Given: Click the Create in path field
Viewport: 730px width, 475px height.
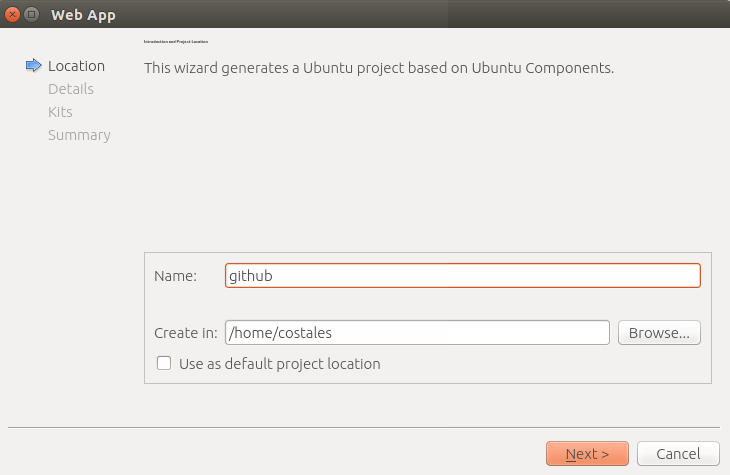Looking at the screenshot, I should click(417, 332).
